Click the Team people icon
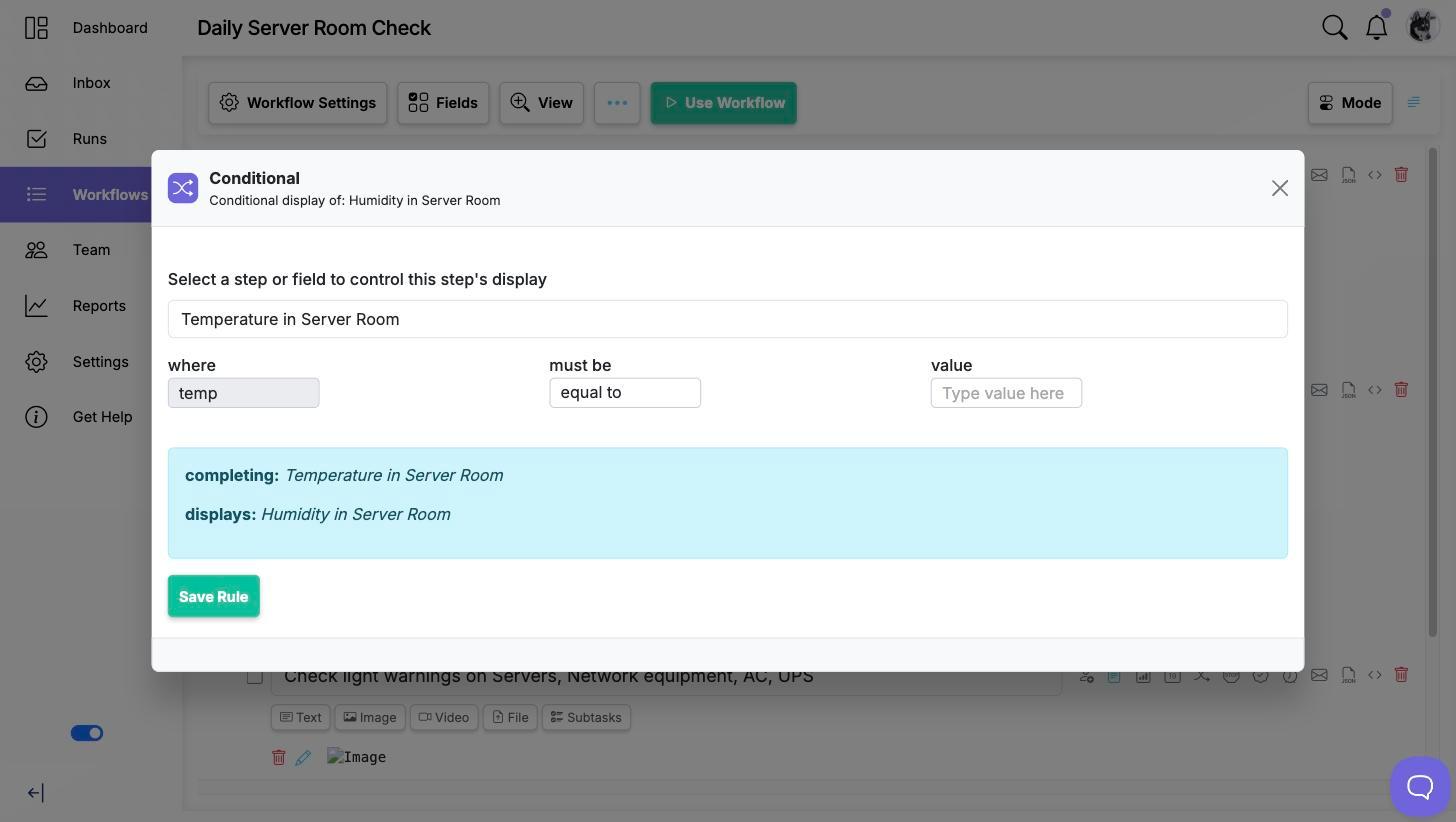 click(36, 250)
